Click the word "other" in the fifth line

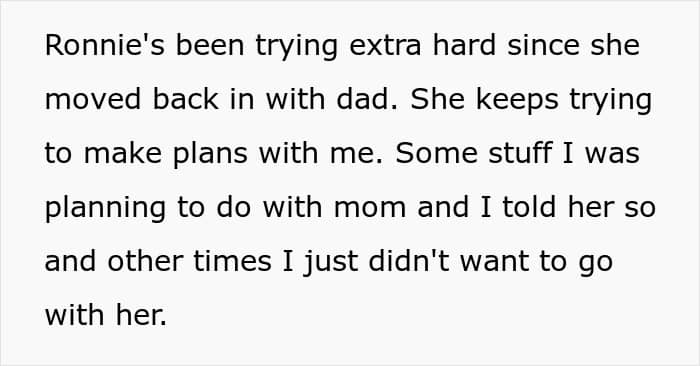[145, 261]
